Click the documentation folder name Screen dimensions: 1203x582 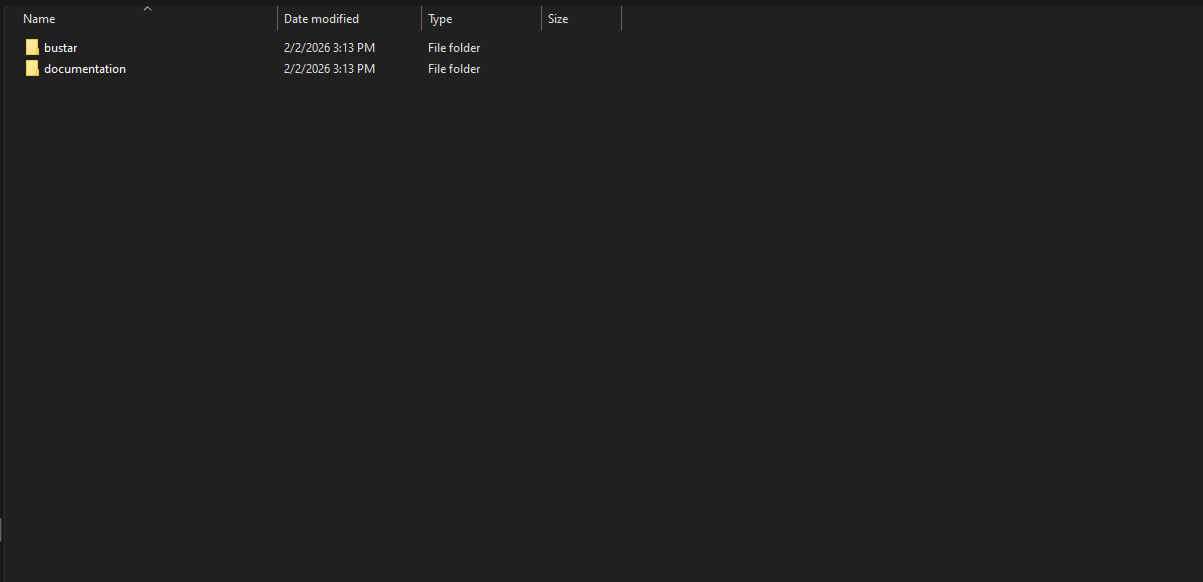click(x=85, y=69)
